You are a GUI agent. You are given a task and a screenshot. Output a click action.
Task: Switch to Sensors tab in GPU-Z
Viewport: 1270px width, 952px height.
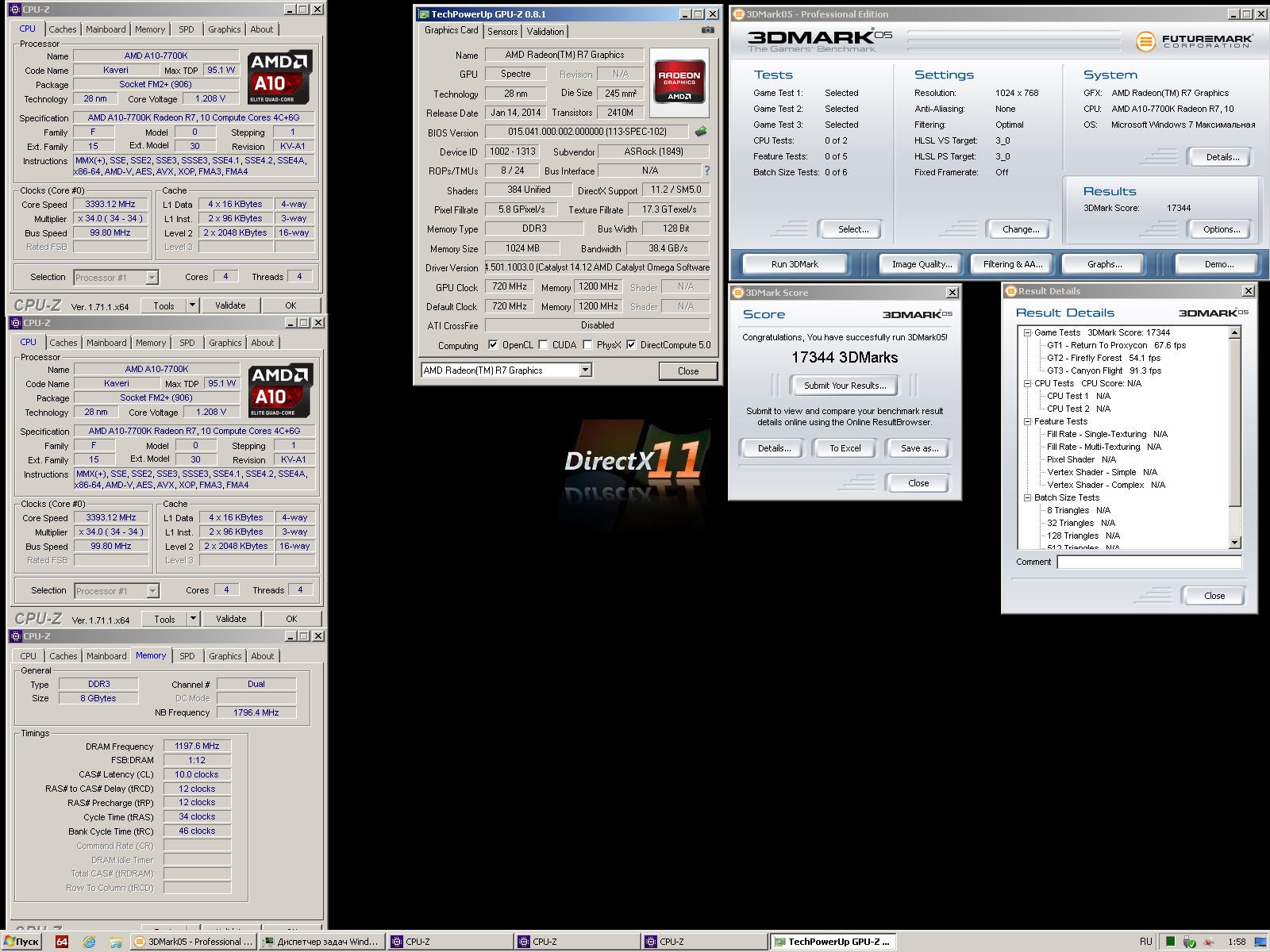click(x=502, y=32)
